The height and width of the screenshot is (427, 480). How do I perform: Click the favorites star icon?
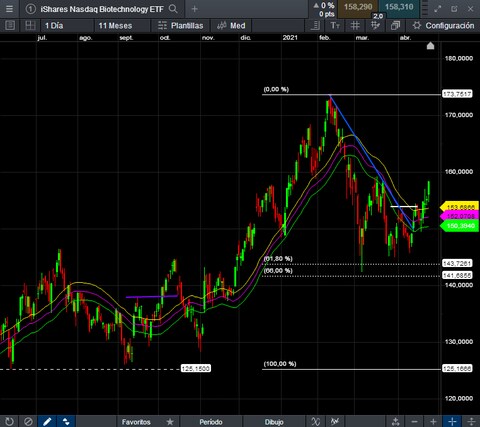(170, 422)
